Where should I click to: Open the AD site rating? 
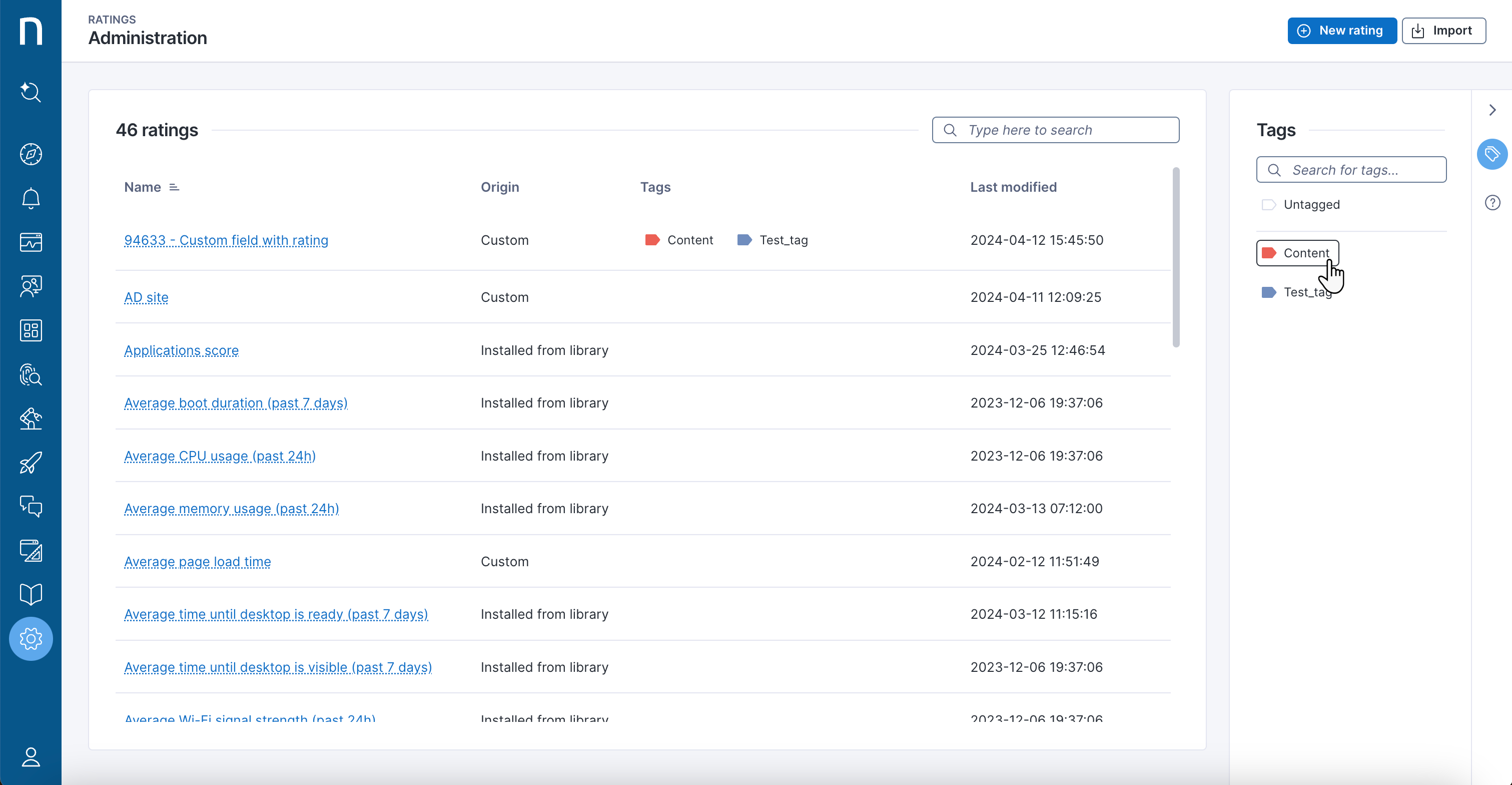click(x=146, y=297)
